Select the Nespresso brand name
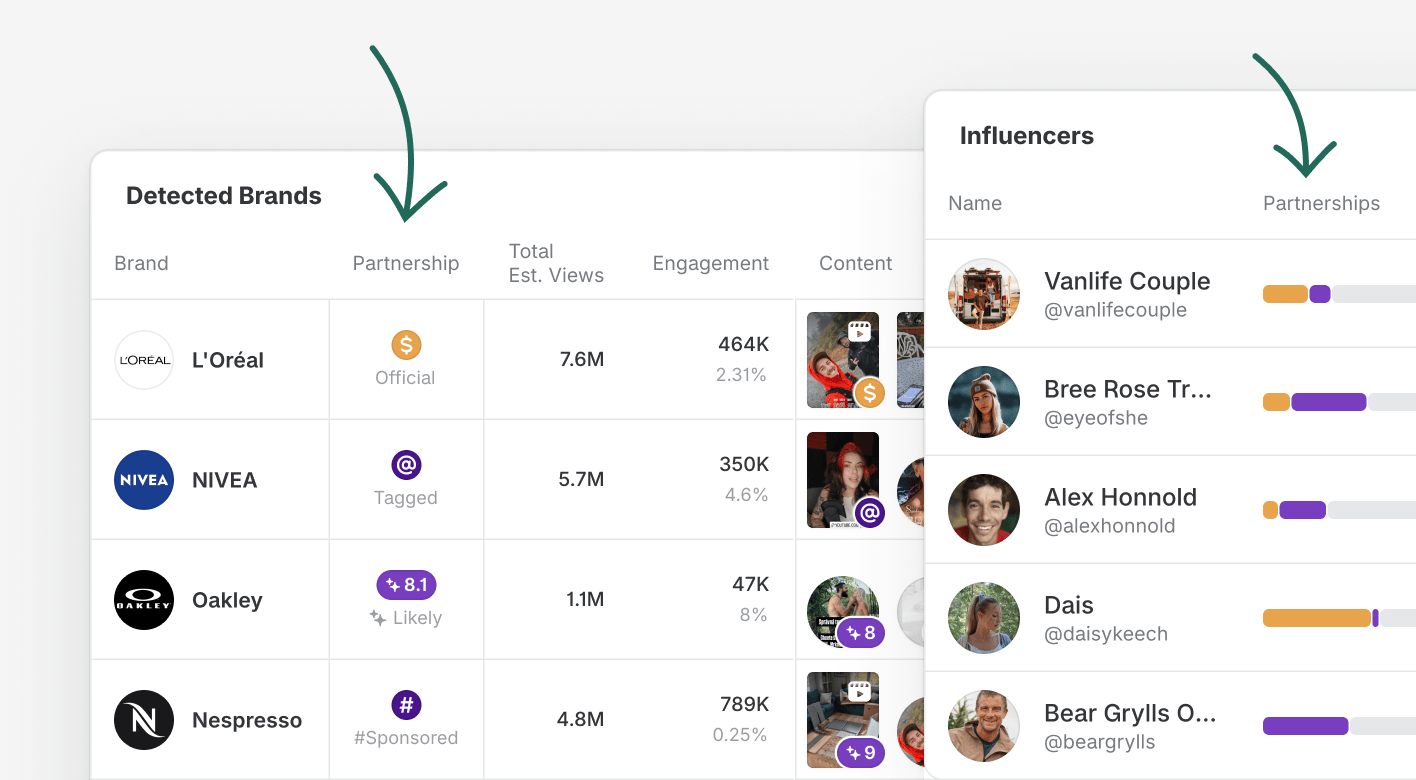This screenshot has width=1416, height=780. click(x=247, y=720)
